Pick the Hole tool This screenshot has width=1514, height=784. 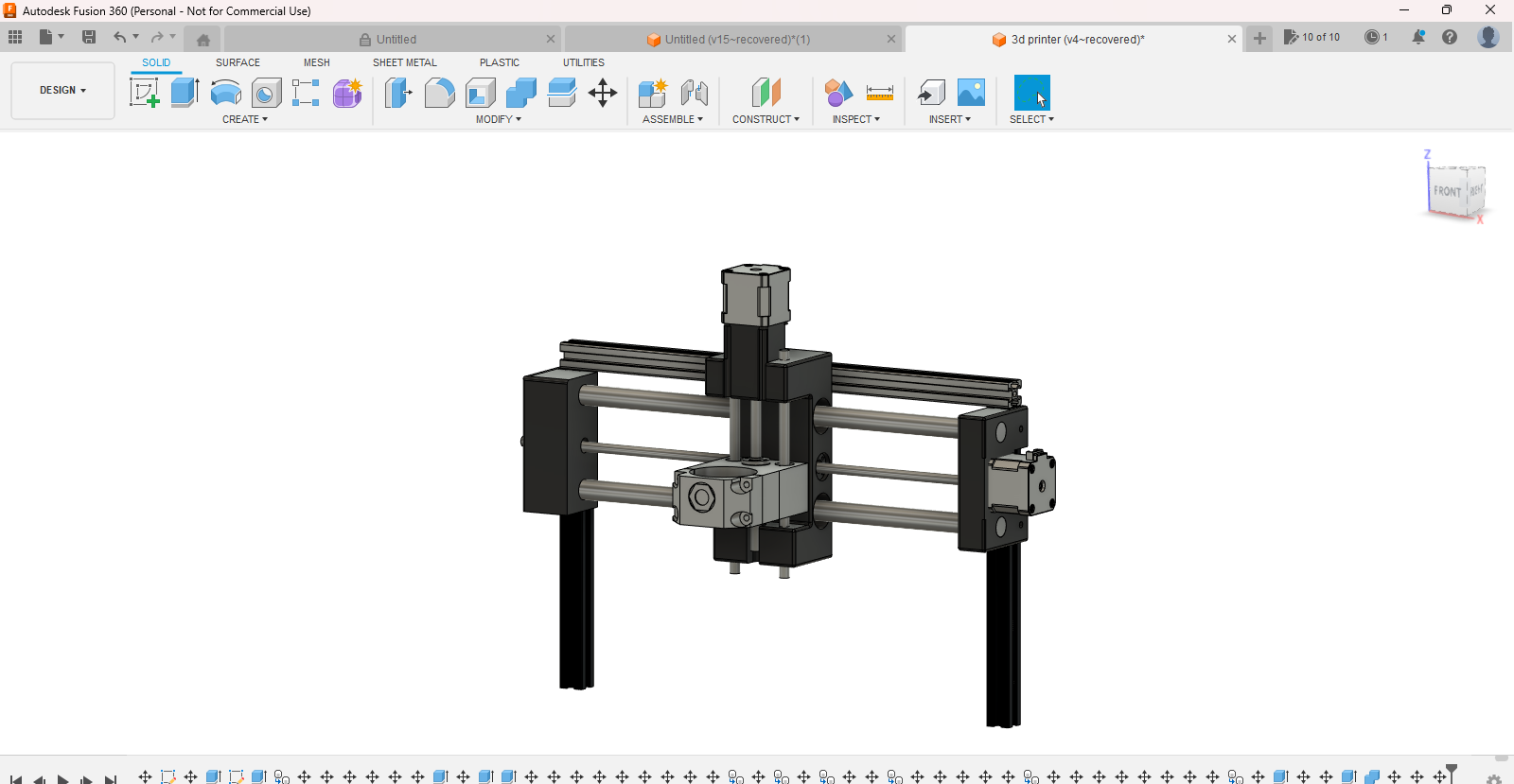[x=266, y=93]
